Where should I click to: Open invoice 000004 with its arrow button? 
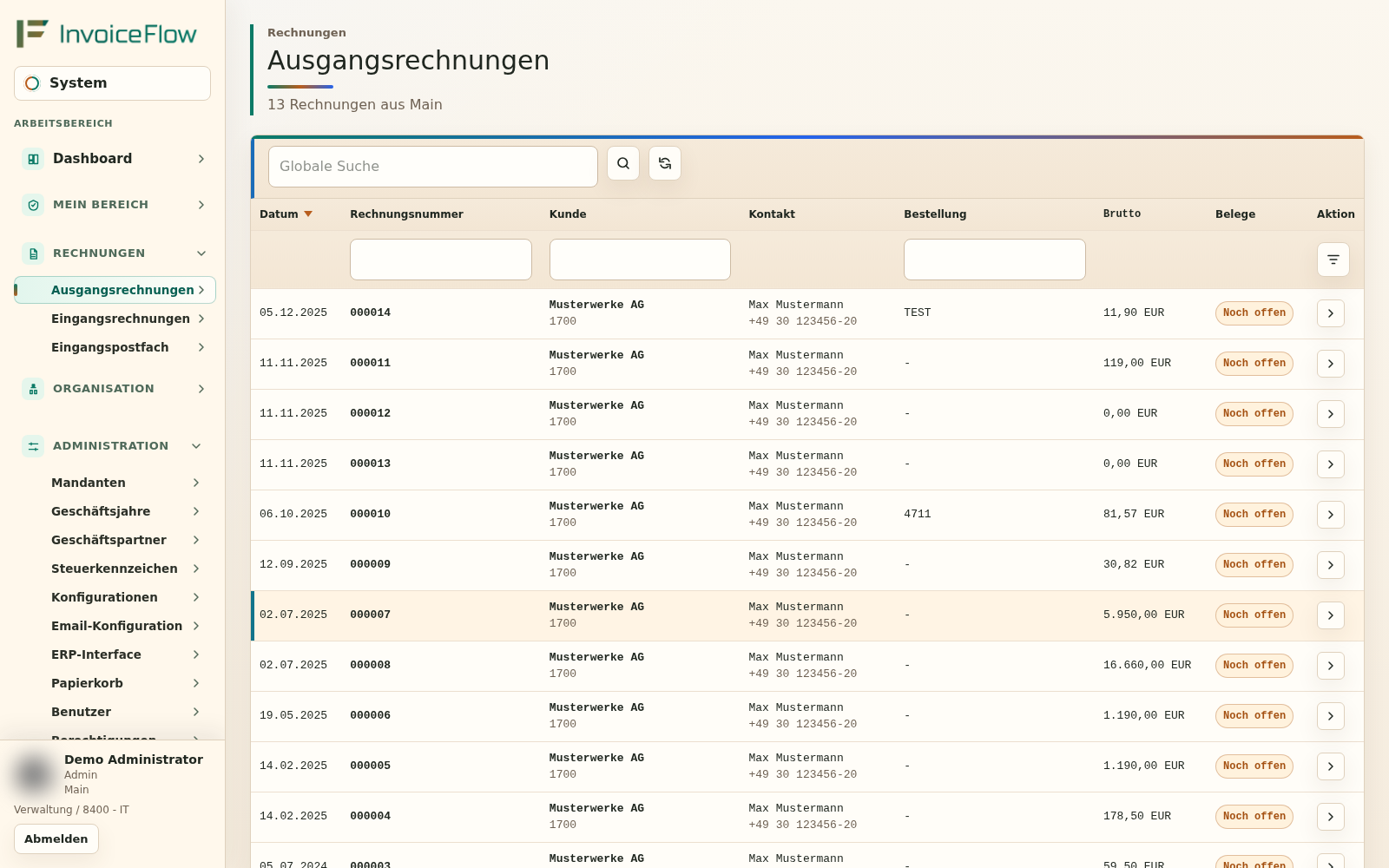click(x=1331, y=817)
